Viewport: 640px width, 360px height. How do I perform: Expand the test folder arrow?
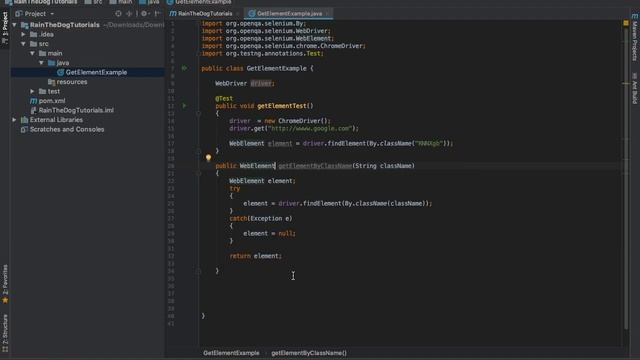[33, 91]
